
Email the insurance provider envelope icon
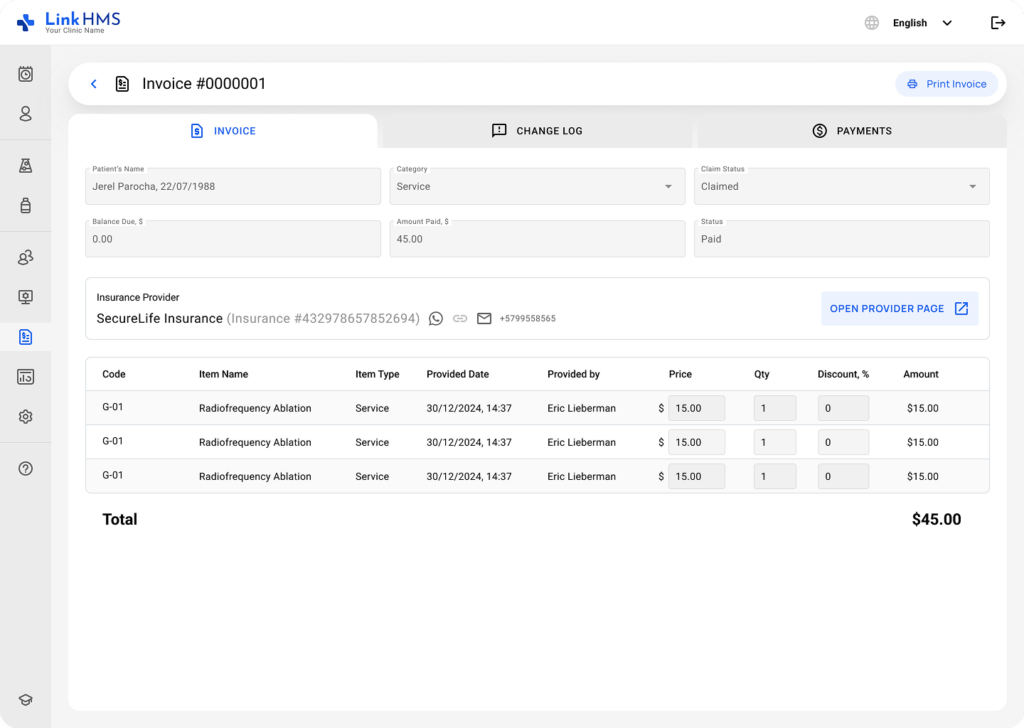coord(484,319)
